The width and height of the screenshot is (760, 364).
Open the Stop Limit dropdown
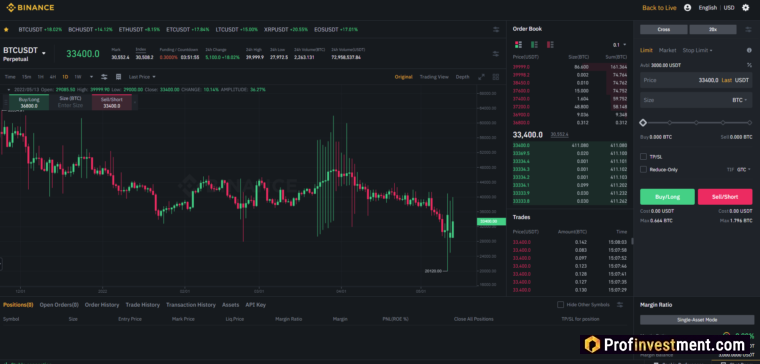click(697, 50)
